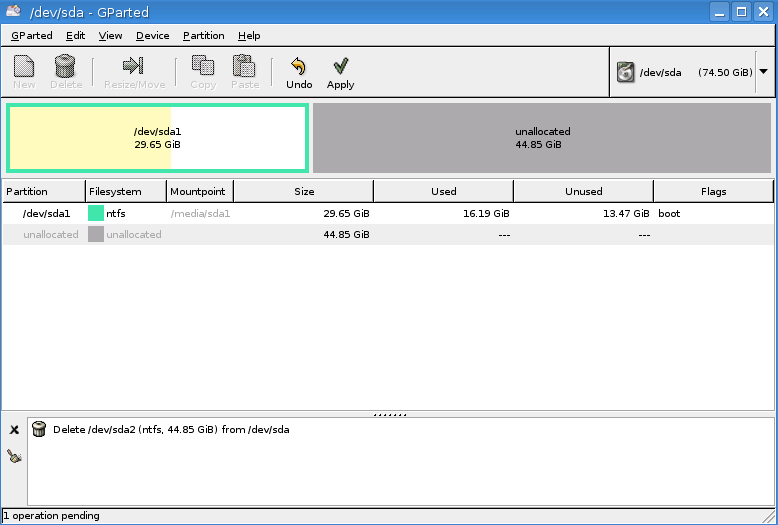Image resolution: width=778 pixels, height=525 pixels.
Task: Select the /dev/sda1 block in disk map
Action: tap(157, 138)
